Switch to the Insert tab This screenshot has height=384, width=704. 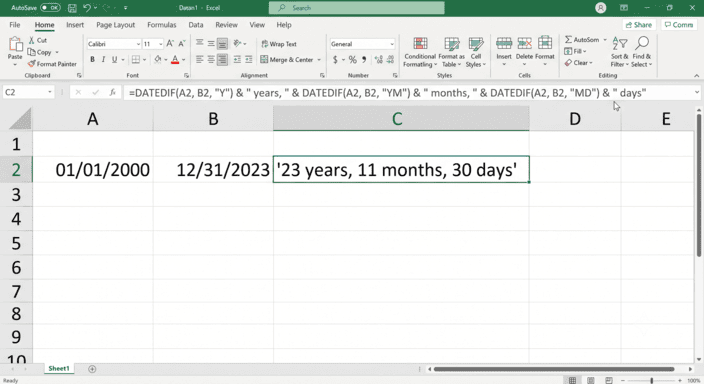[75, 25]
